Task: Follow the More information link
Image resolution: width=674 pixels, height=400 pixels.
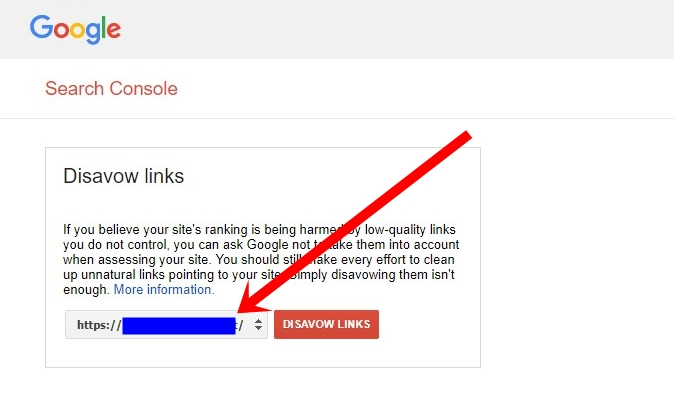Action: point(164,290)
